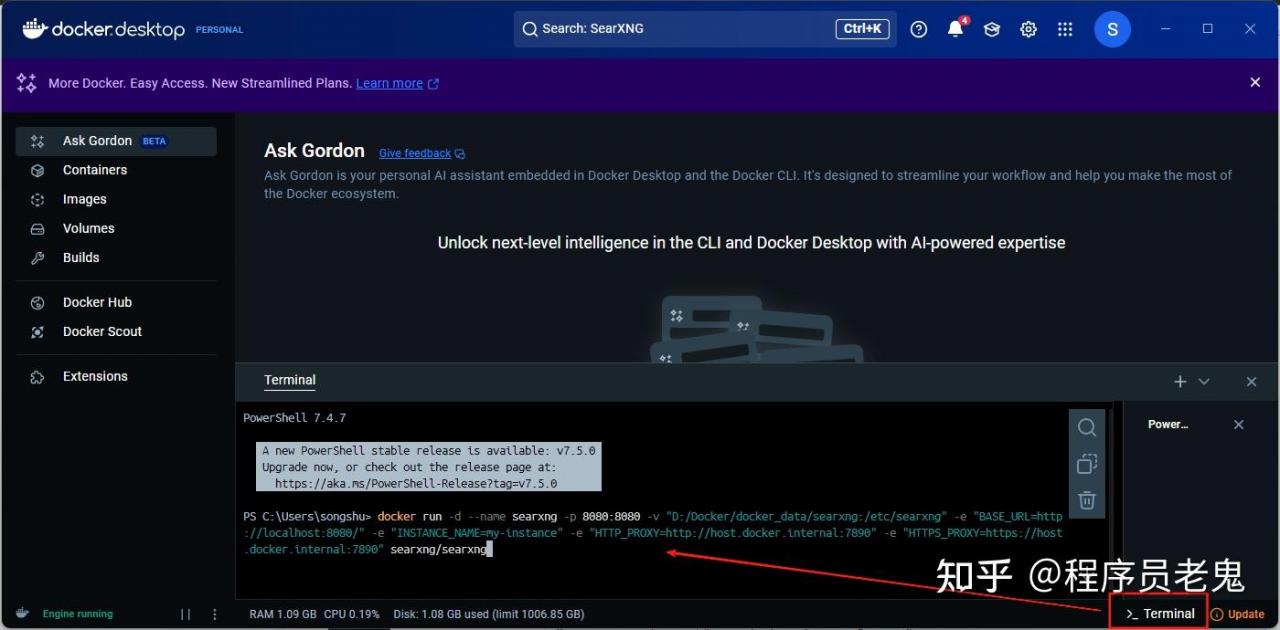Click the Ask Gordon page heading

click(314, 151)
